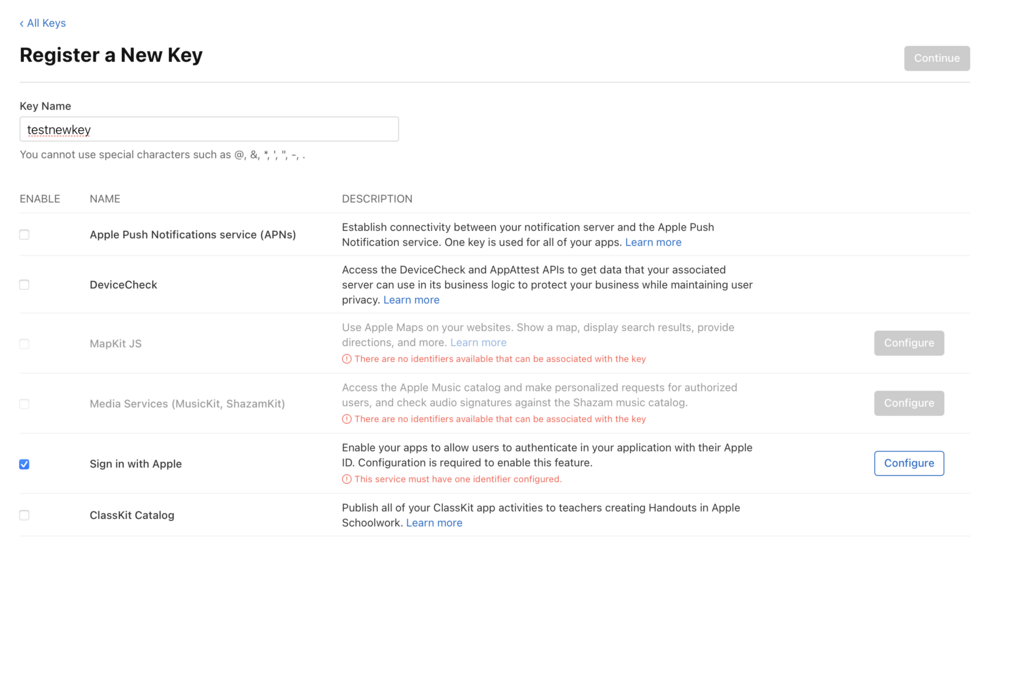Toggle the MapKit JS checkbox
This screenshot has height=673, width=1024.
click(24, 344)
